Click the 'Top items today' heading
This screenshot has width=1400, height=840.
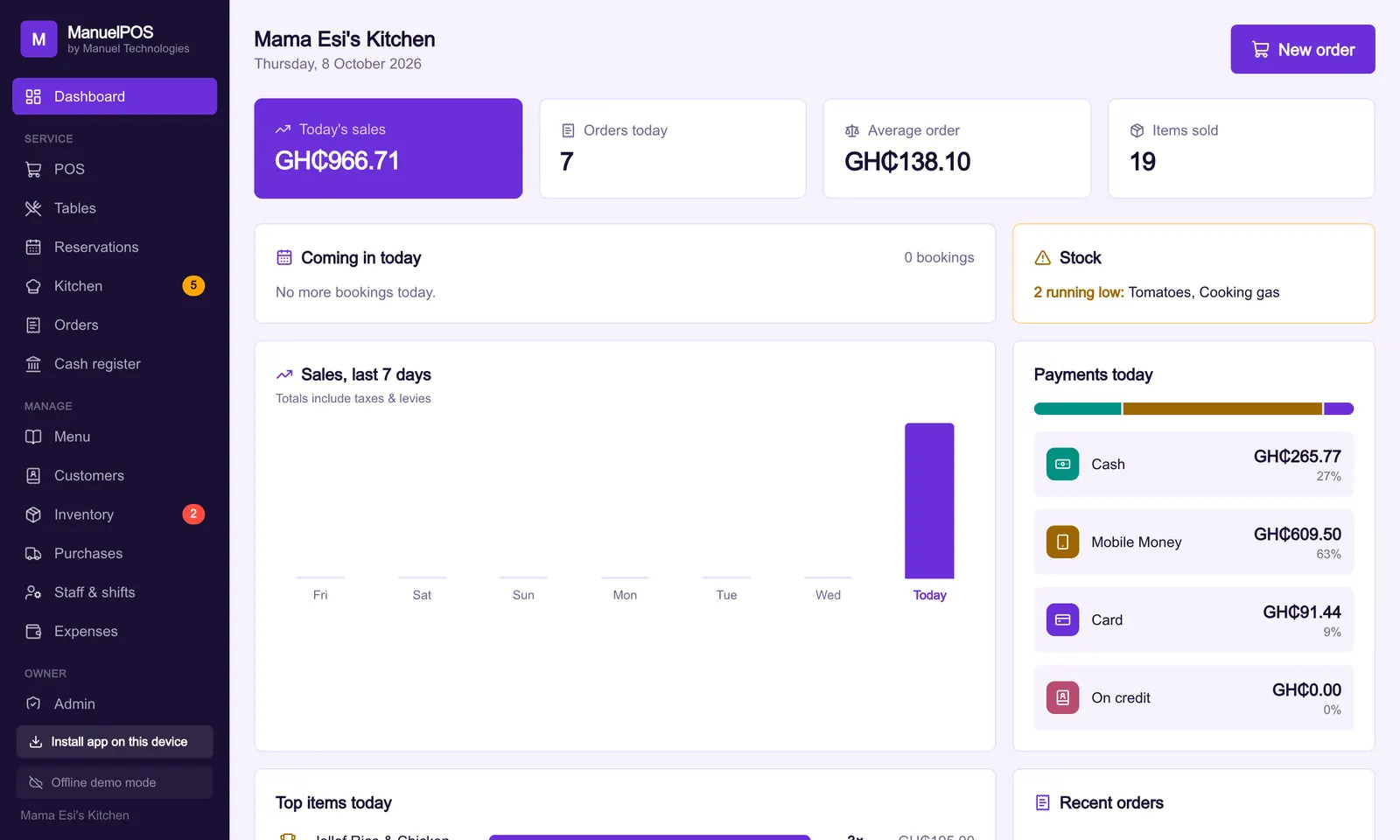click(x=333, y=803)
